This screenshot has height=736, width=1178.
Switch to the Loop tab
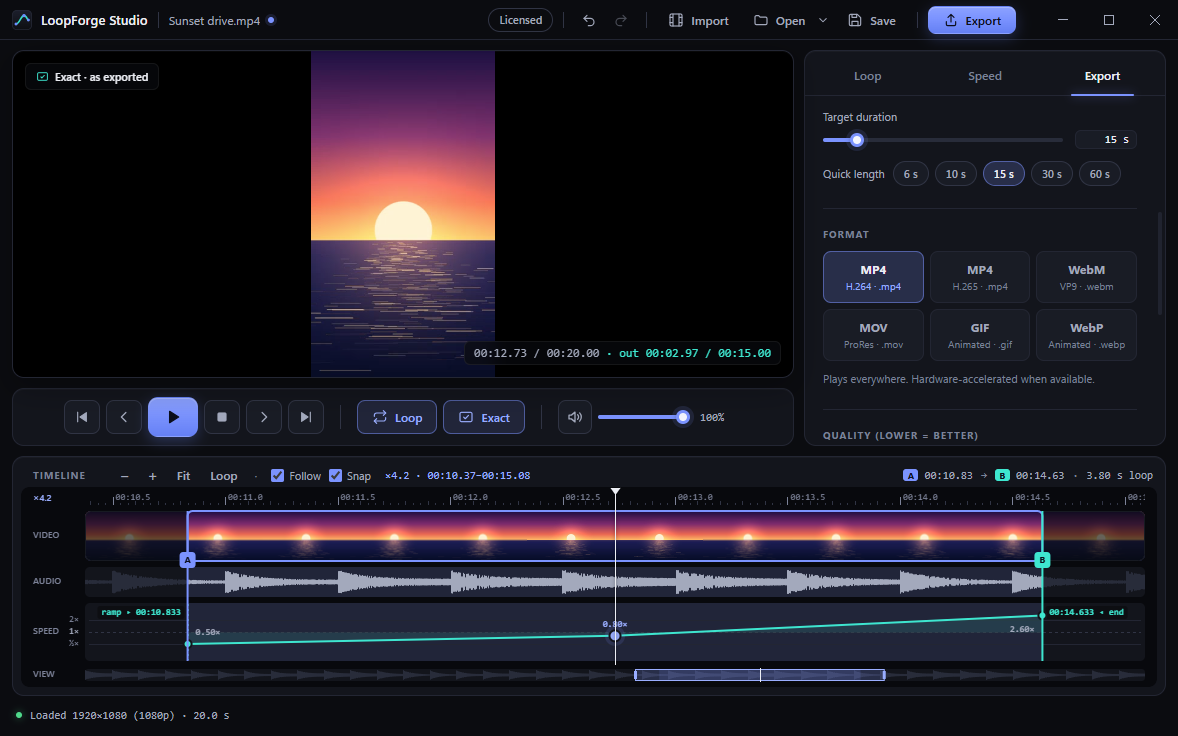pyautogui.click(x=867, y=76)
